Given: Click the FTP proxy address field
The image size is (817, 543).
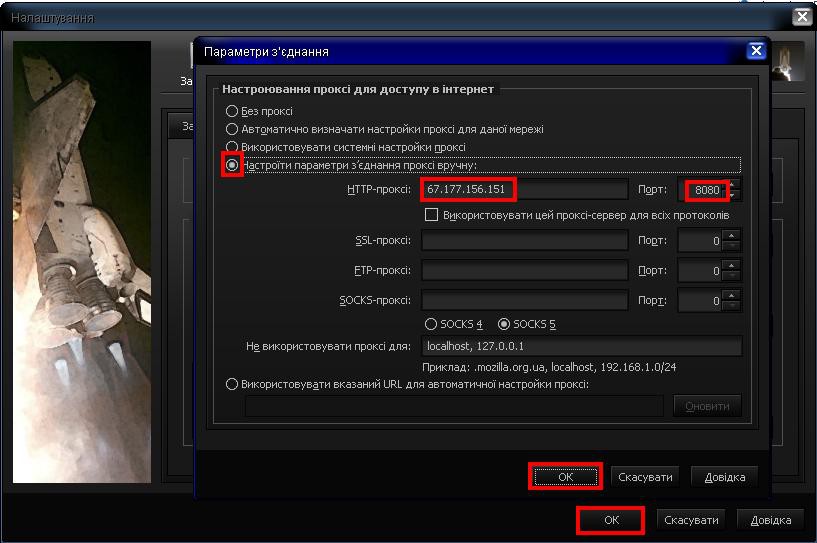Looking at the screenshot, I should click(x=525, y=270).
